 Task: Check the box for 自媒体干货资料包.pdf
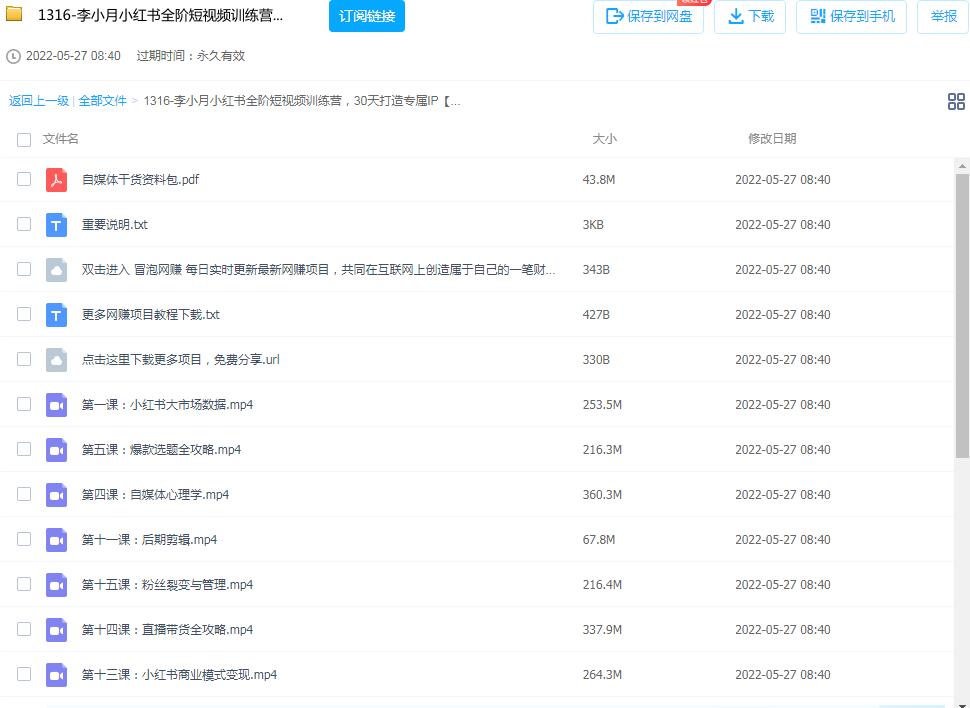pos(24,179)
